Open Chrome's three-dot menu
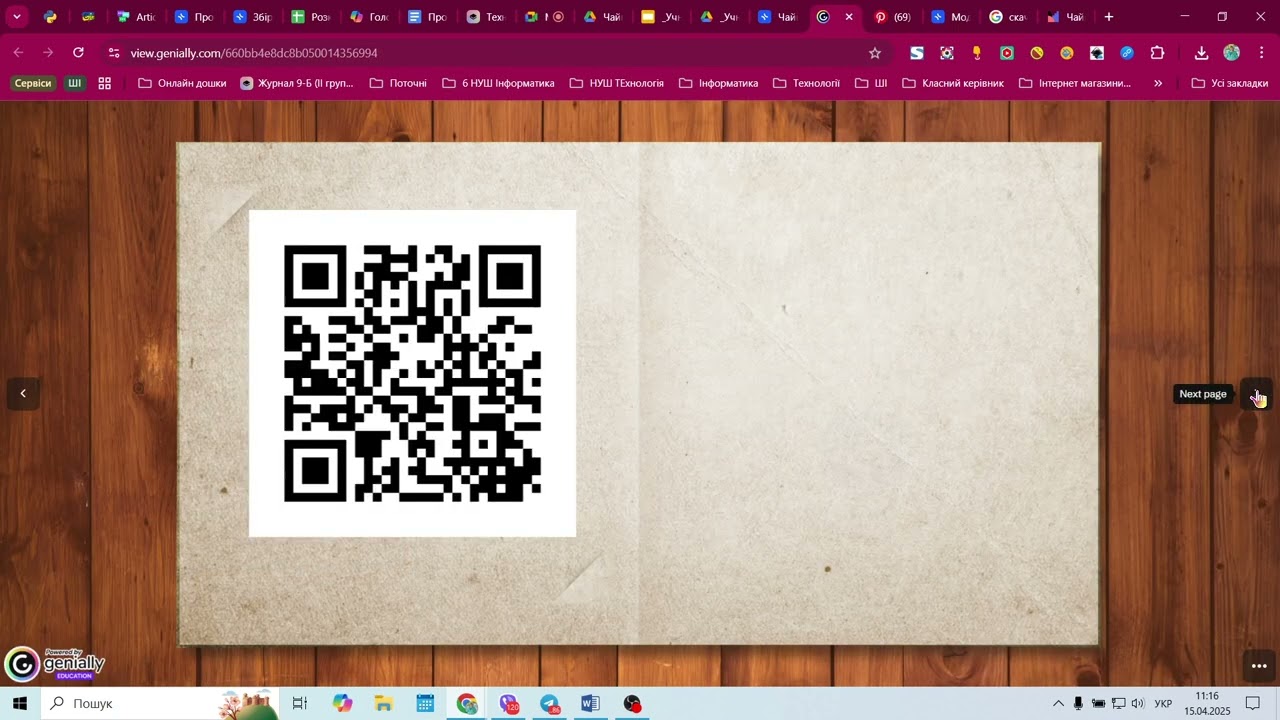The height and width of the screenshot is (720, 1280). point(1261,53)
